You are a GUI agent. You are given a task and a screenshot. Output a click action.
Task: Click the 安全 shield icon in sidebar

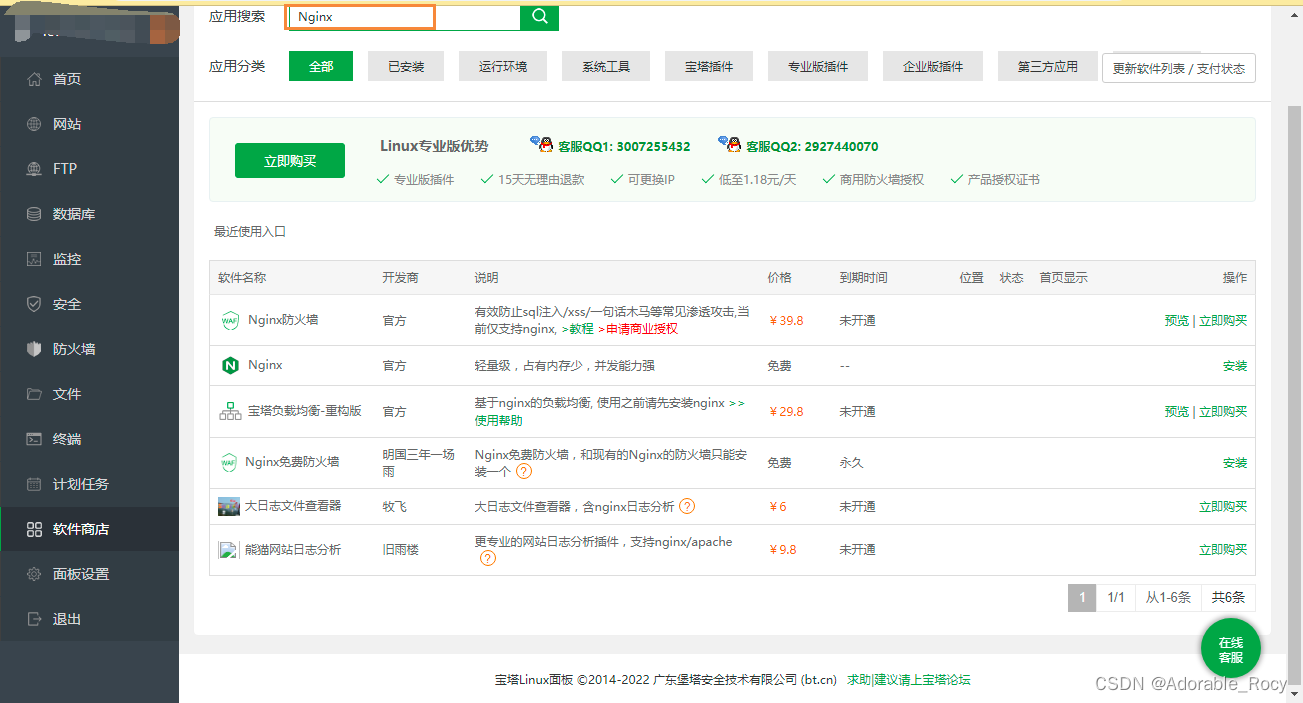[x=34, y=304]
